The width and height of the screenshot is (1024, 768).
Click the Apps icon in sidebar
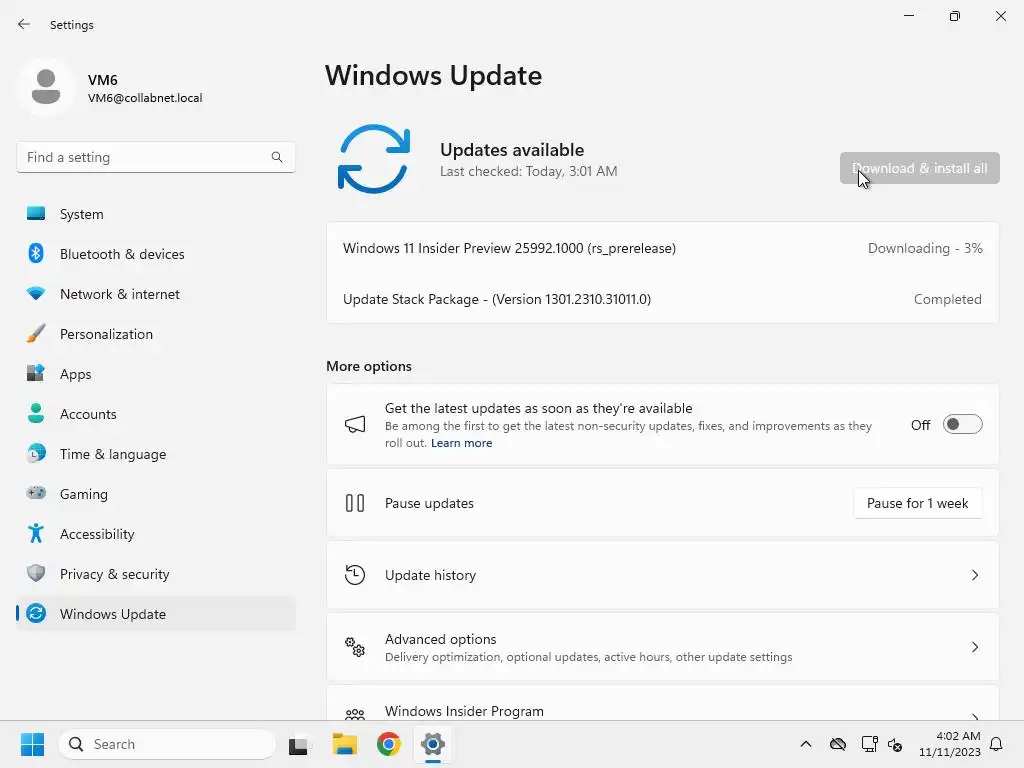pyautogui.click(x=36, y=374)
